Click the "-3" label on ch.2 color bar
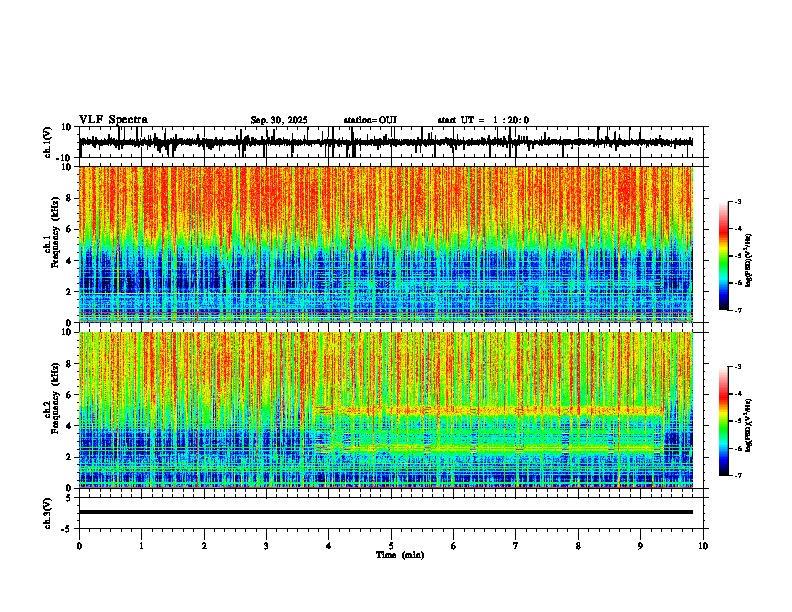The height and width of the screenshot is (612, 792). [738, 367]
